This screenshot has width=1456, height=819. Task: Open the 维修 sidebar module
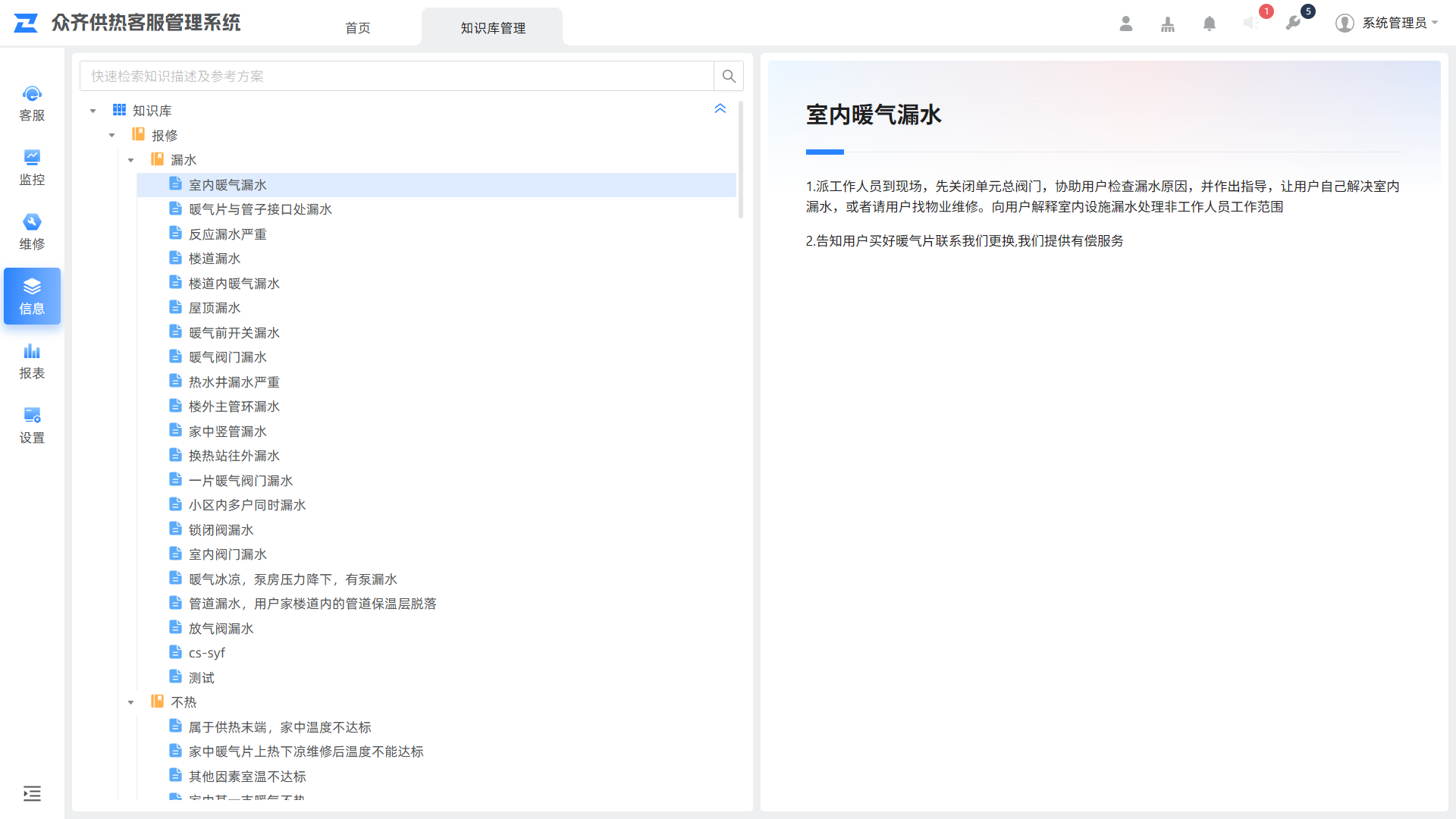tap(32, 232)
